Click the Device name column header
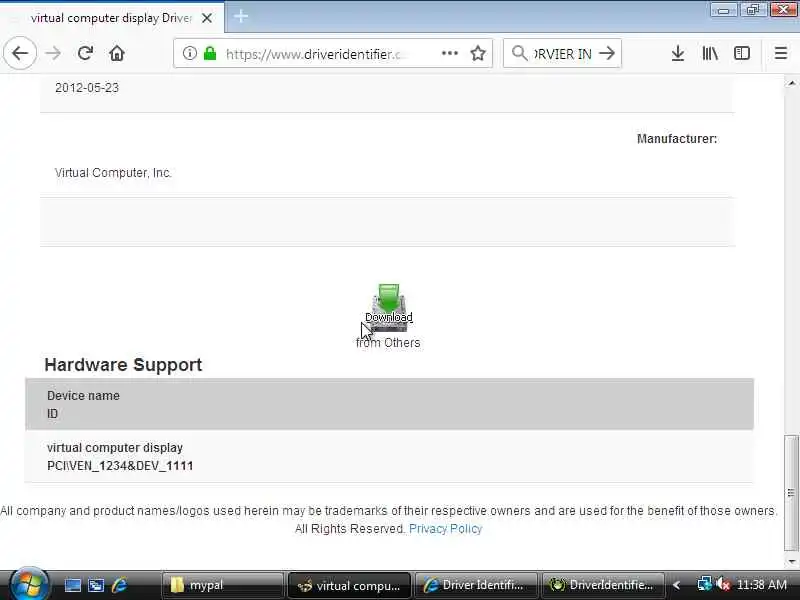The height and width of the screenshot is (600, 800). coord(83,396)
